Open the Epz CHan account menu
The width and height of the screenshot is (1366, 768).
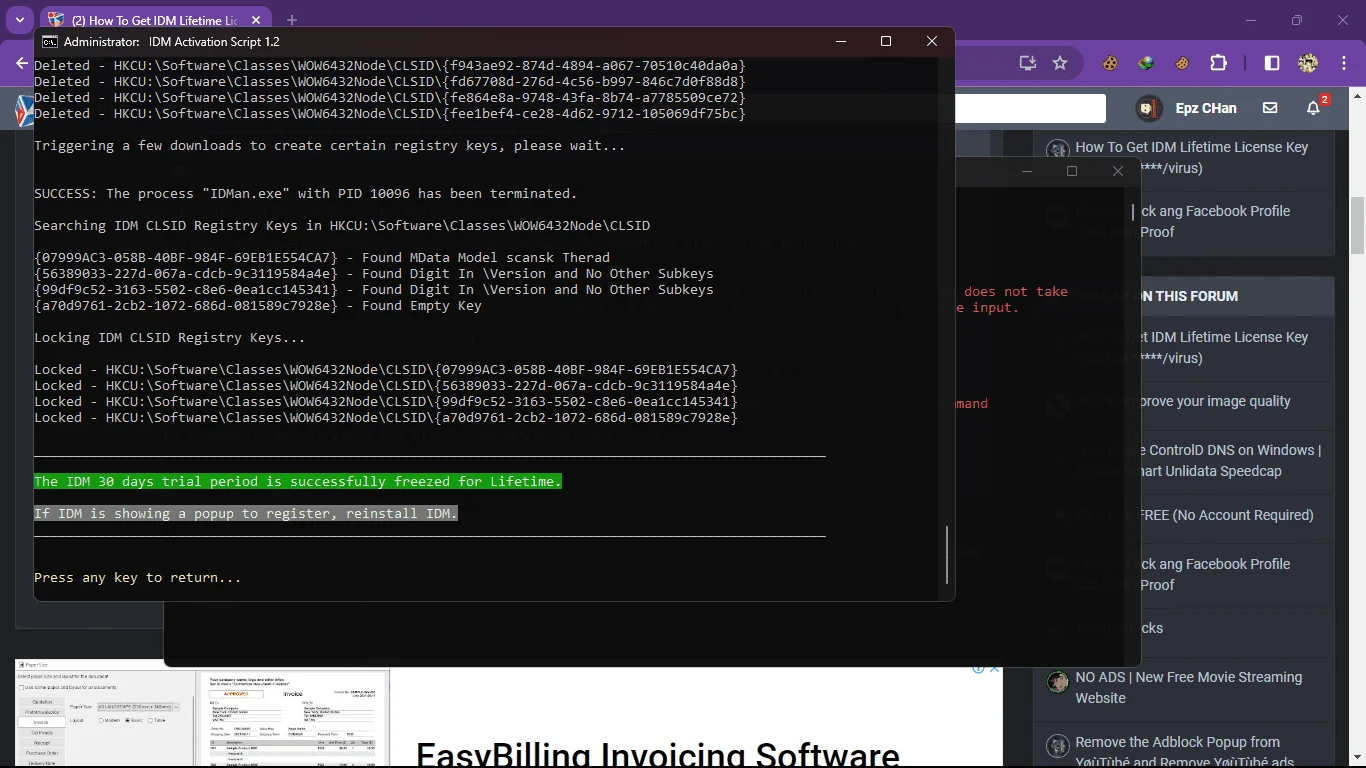(x=1206, y=108)
